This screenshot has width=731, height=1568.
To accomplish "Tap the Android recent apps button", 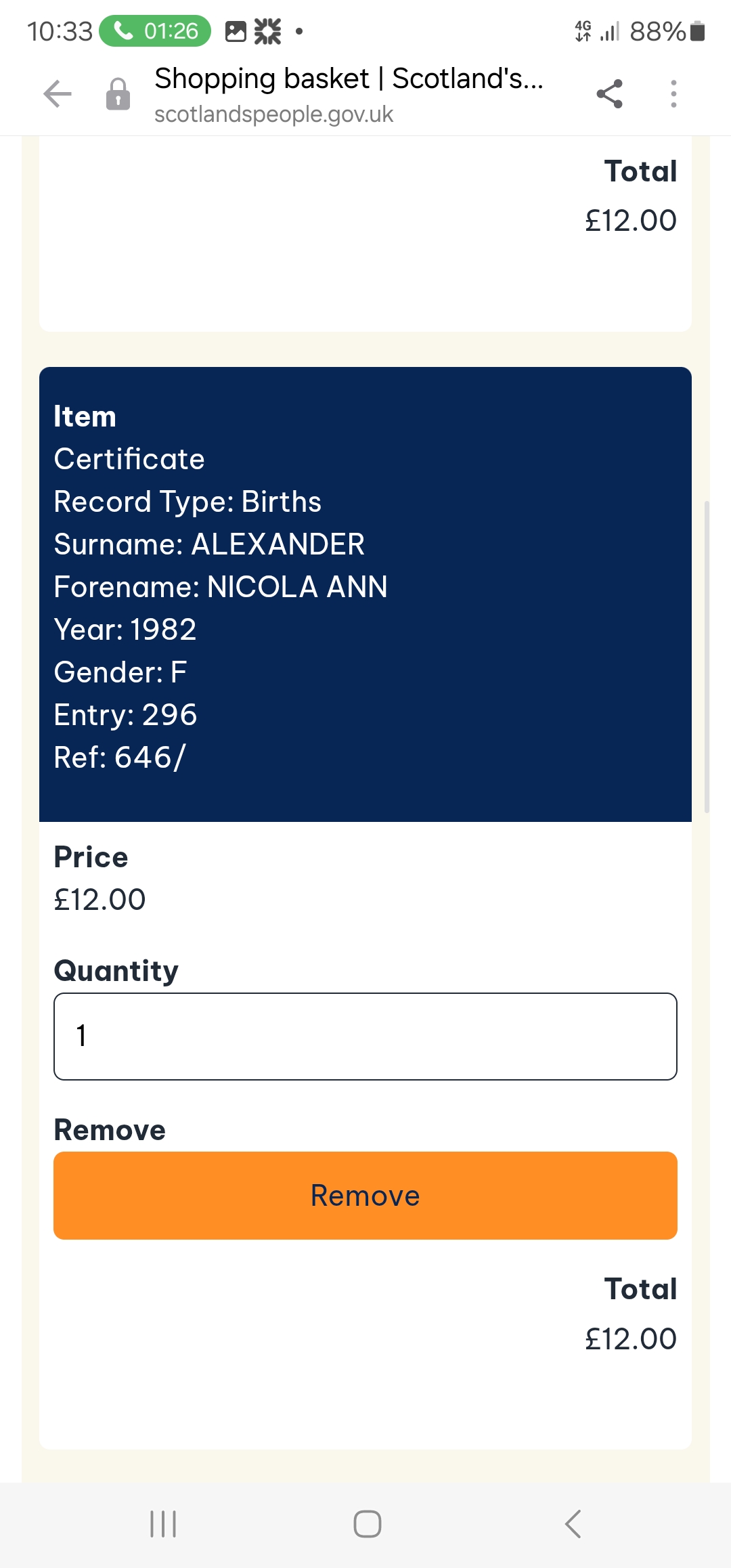I will click(x=163, y=1524).
